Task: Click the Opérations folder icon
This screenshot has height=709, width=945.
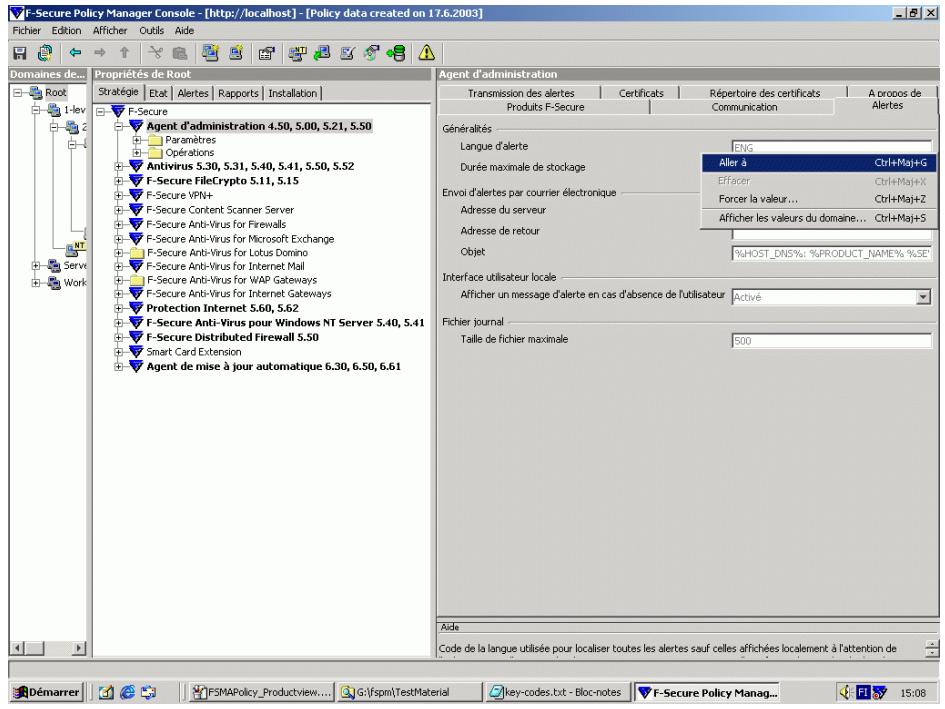Action: pos(155,153)
